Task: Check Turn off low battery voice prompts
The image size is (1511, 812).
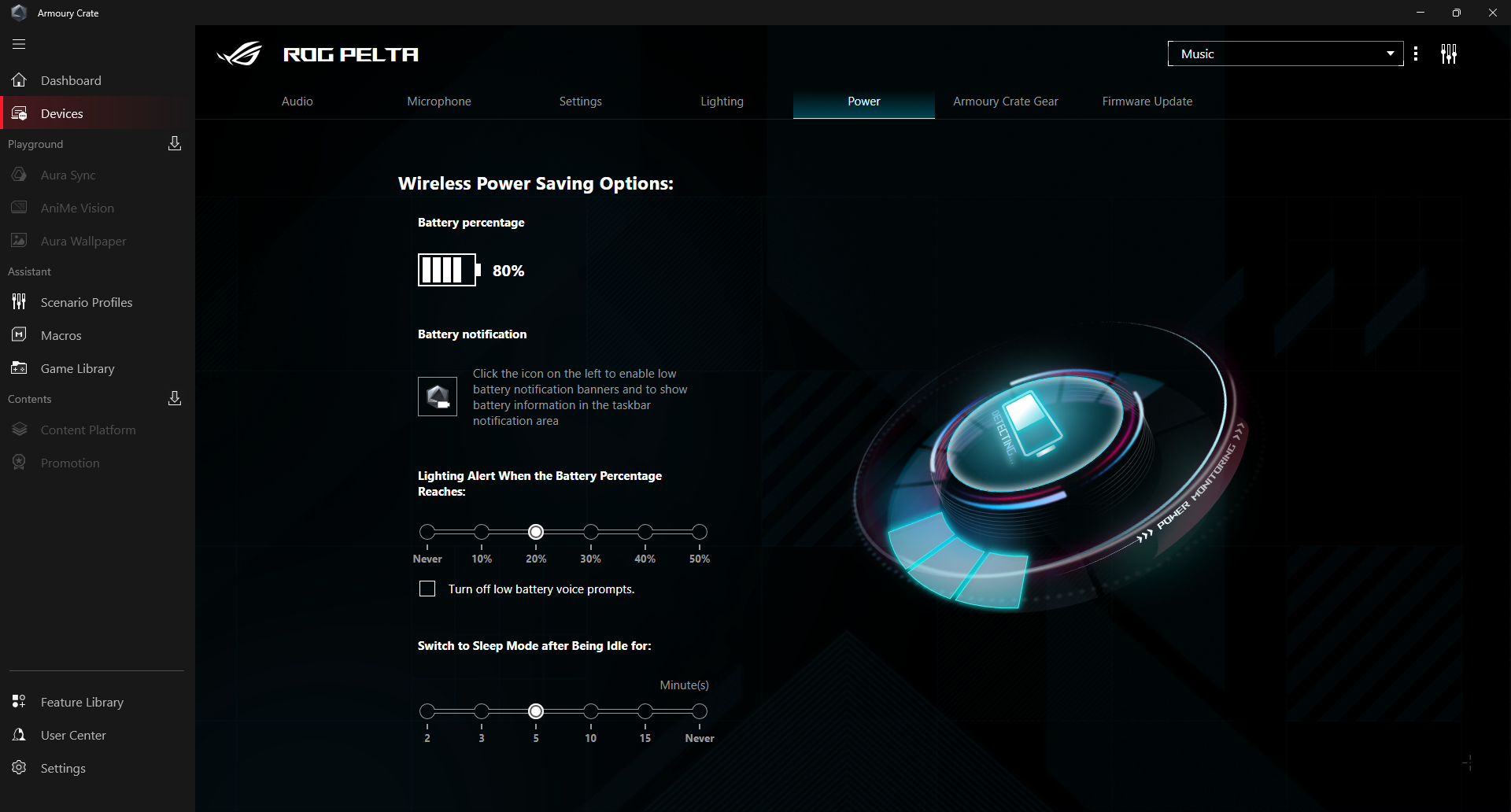Action: pyautogui.click(x=427, y=589)
